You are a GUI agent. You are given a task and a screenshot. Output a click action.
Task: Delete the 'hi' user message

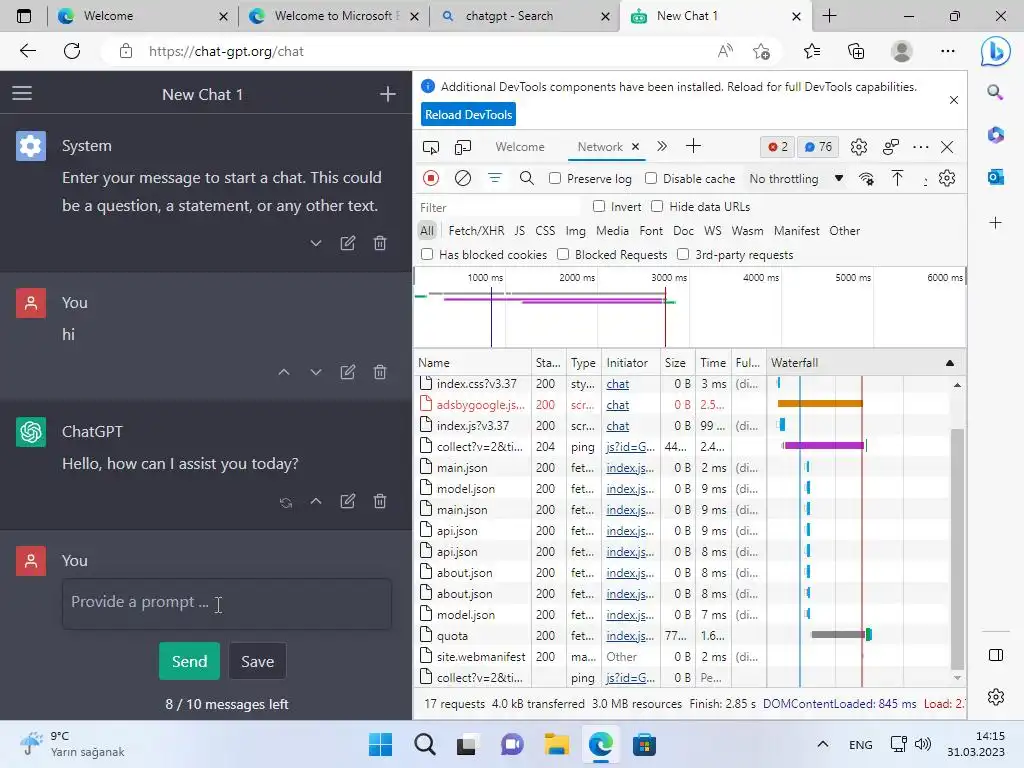379,372
